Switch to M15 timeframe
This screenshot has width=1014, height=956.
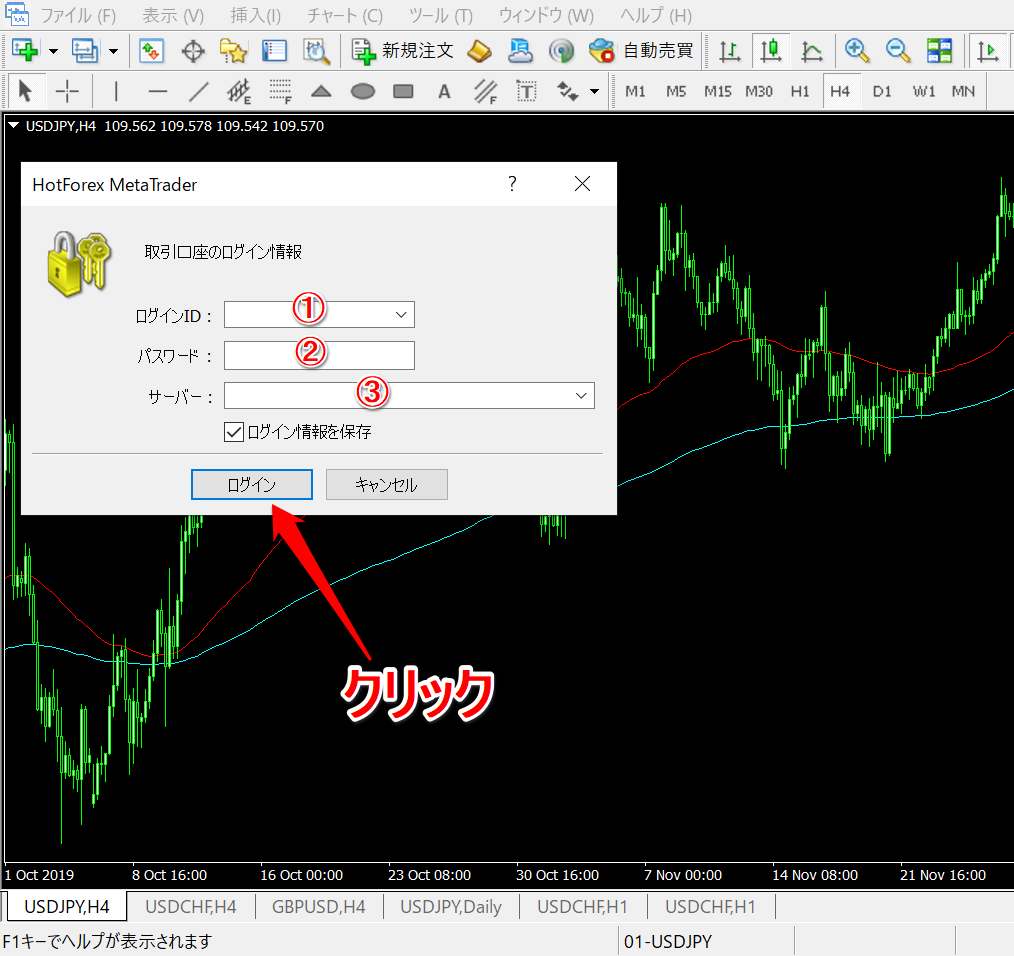[x=718, y=91]
